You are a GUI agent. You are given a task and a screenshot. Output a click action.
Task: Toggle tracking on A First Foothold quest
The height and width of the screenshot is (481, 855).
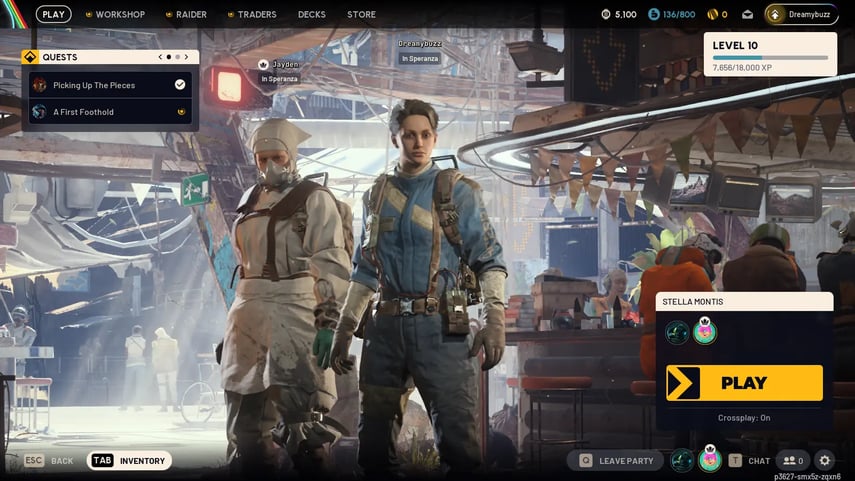pyautogui.click(x=180, y=112)
